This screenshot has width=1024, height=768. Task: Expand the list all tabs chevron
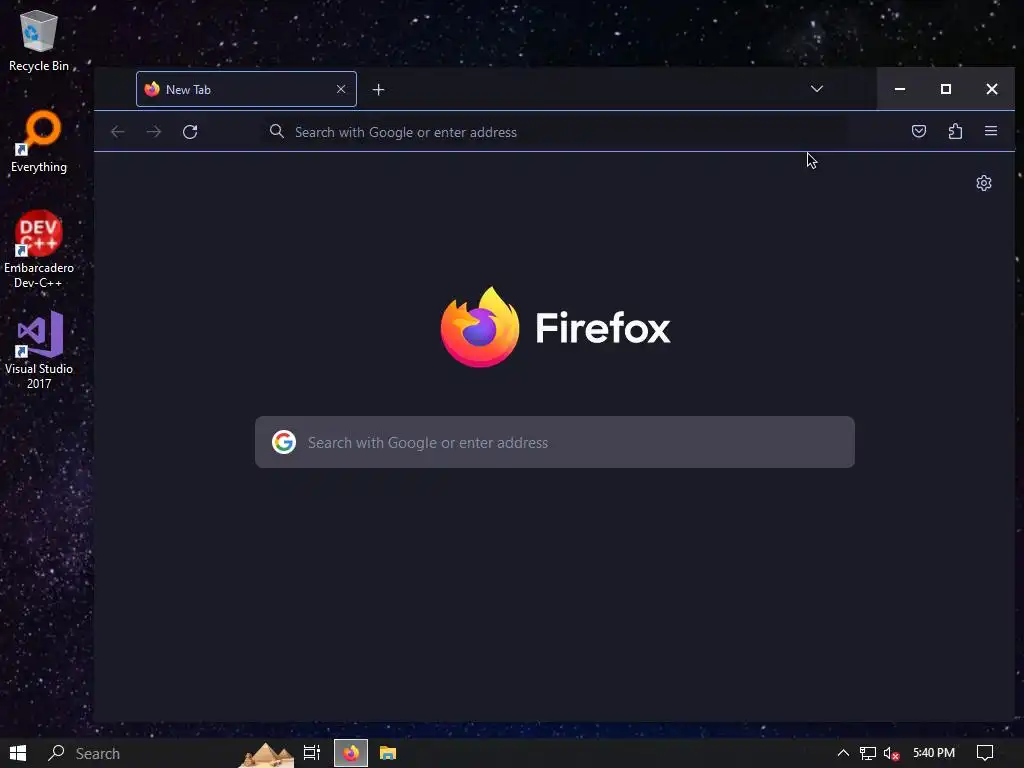pos(816,89)
